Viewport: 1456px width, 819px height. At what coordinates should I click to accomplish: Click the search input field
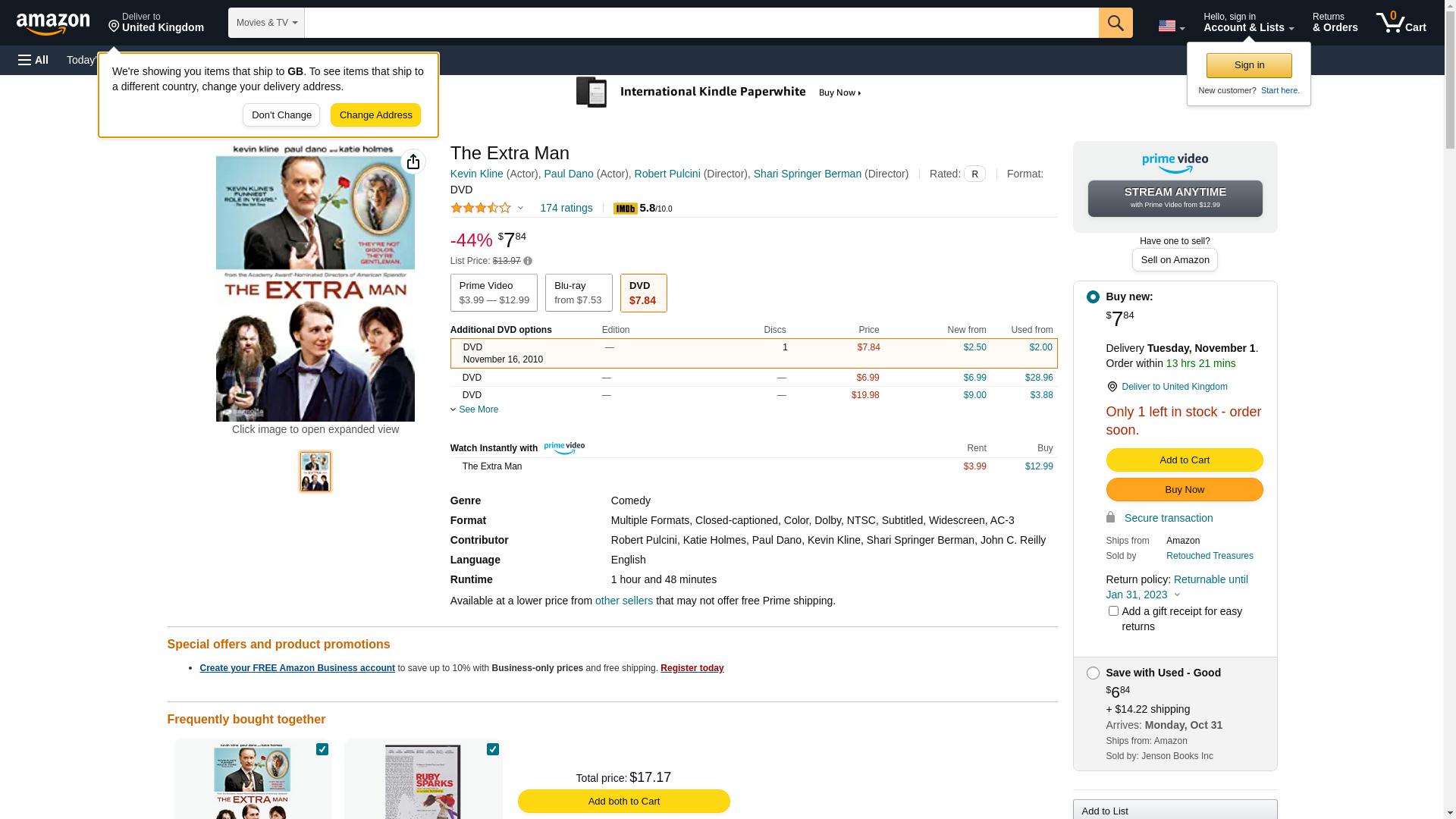[x=701, y=23]
